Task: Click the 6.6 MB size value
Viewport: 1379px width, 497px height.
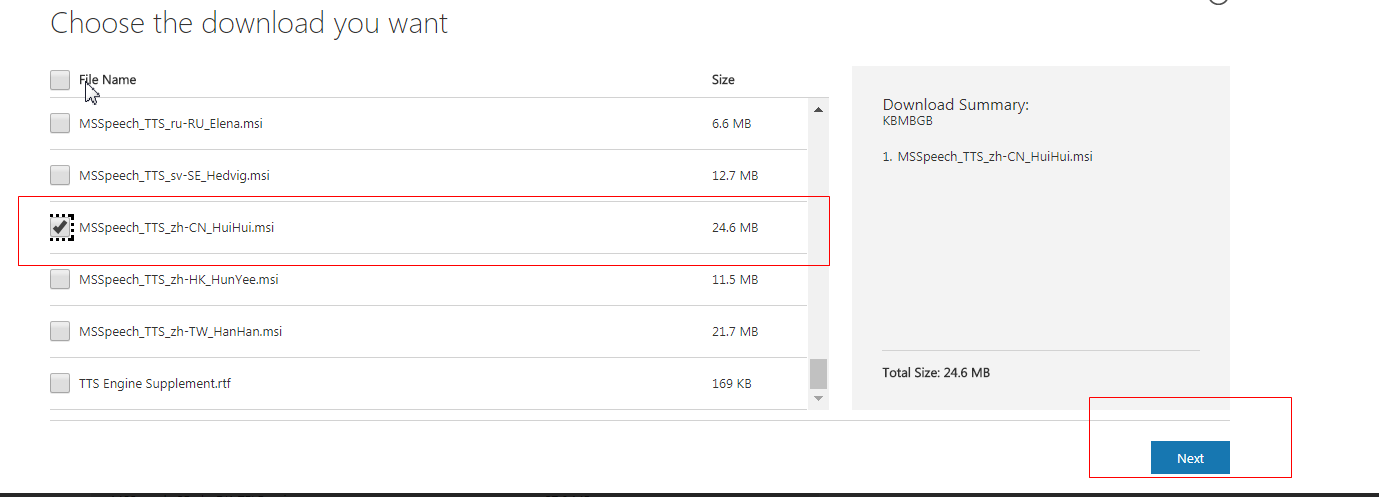Action: pos(731,124)
